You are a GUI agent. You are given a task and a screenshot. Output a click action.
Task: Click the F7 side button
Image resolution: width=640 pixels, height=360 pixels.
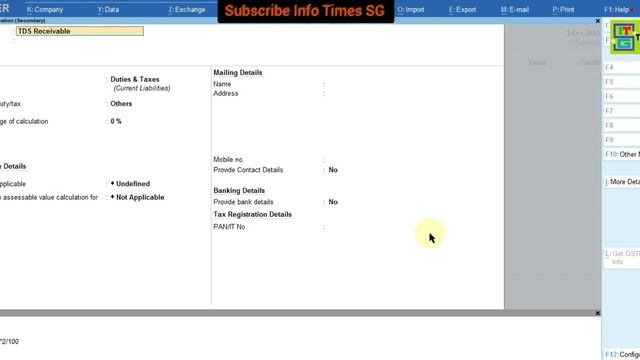point(622,111)
